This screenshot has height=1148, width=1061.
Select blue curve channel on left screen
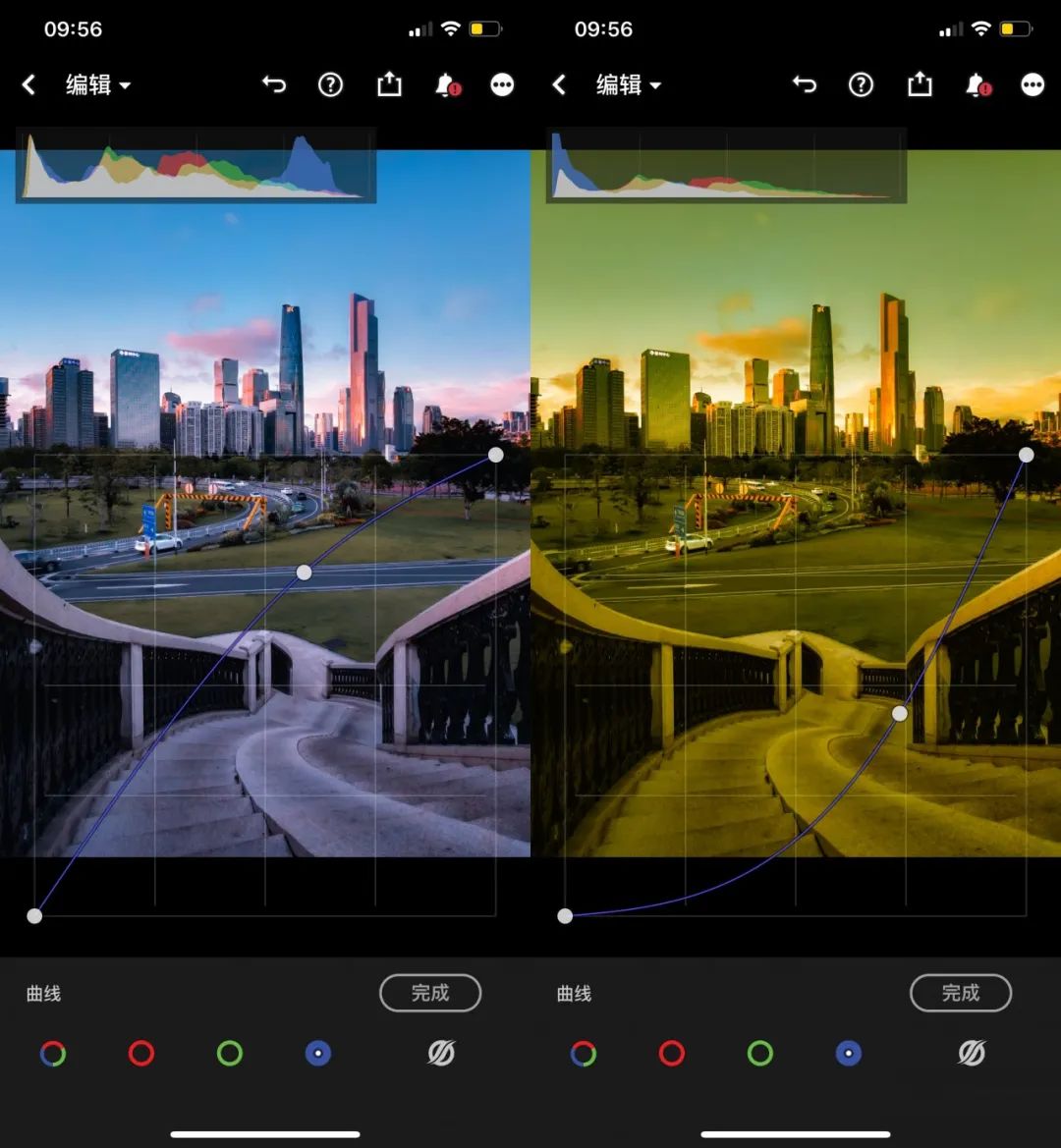coord(317,1054)
